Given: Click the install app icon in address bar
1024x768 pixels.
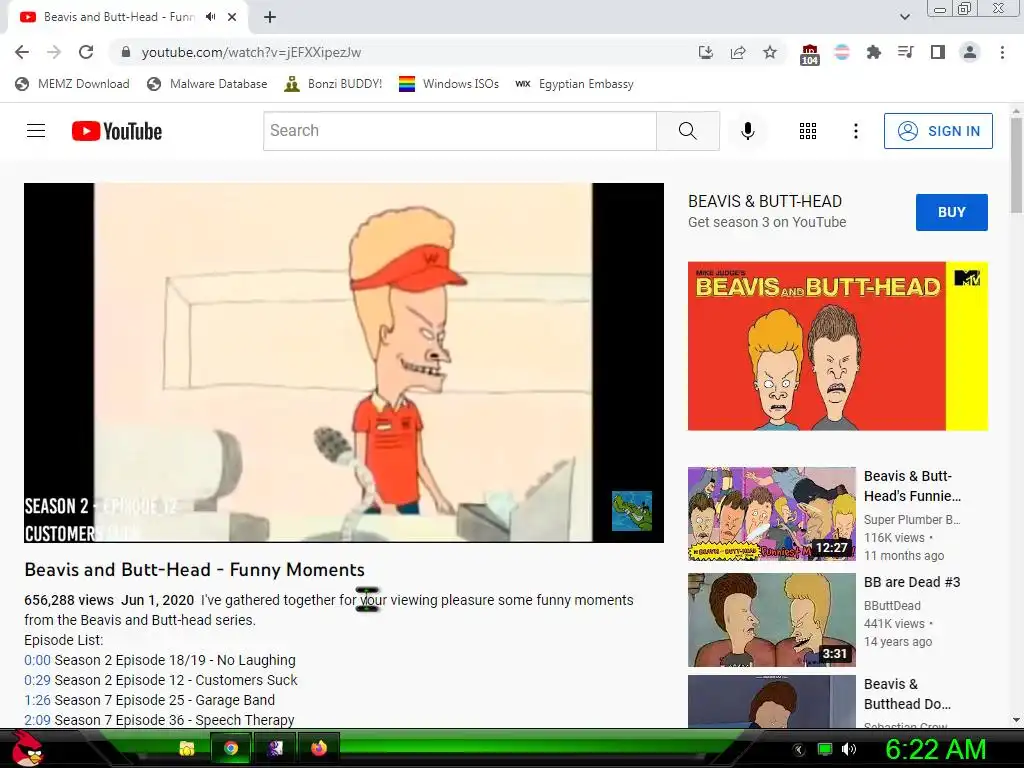Looking at the screenshot, I should click(x=705, y=52).
